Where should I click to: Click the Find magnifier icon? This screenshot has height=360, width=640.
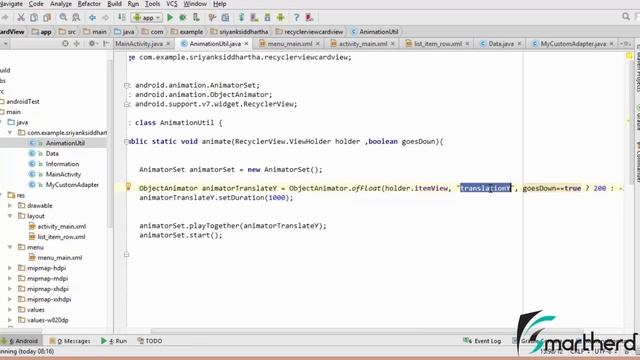(x=63, y=18)
